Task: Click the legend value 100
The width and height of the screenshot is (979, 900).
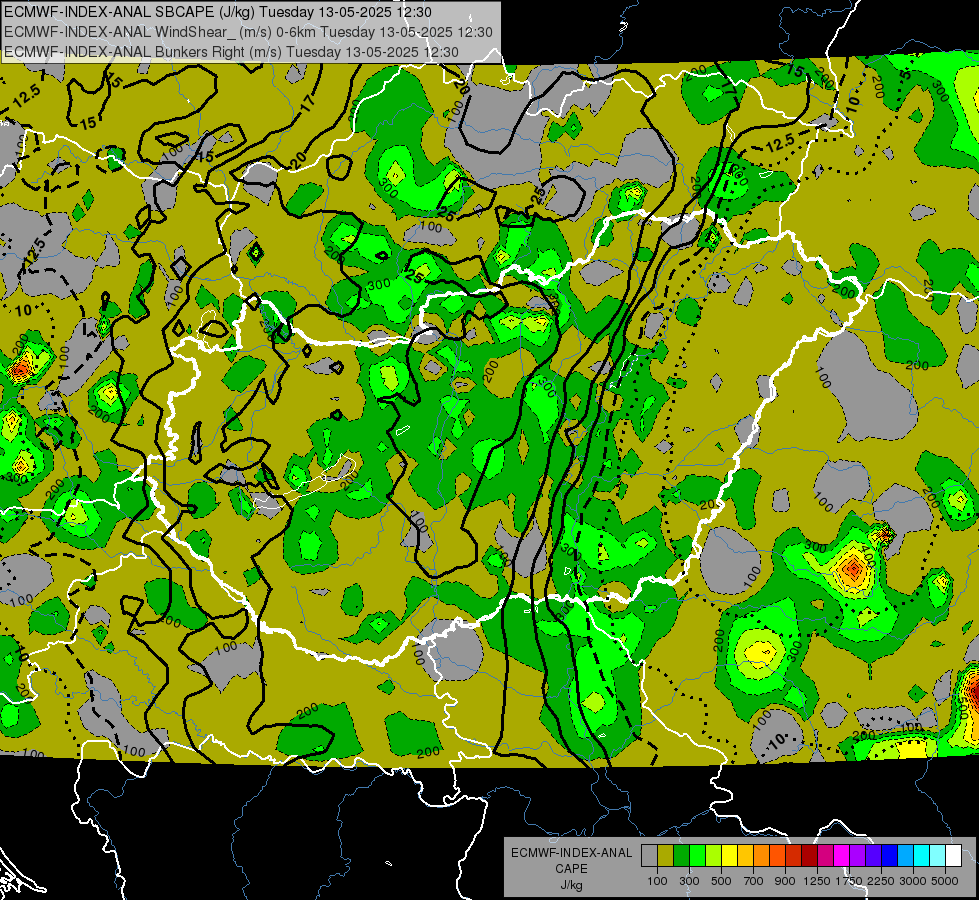Action: pyautogui.click(x=657, y=881)
